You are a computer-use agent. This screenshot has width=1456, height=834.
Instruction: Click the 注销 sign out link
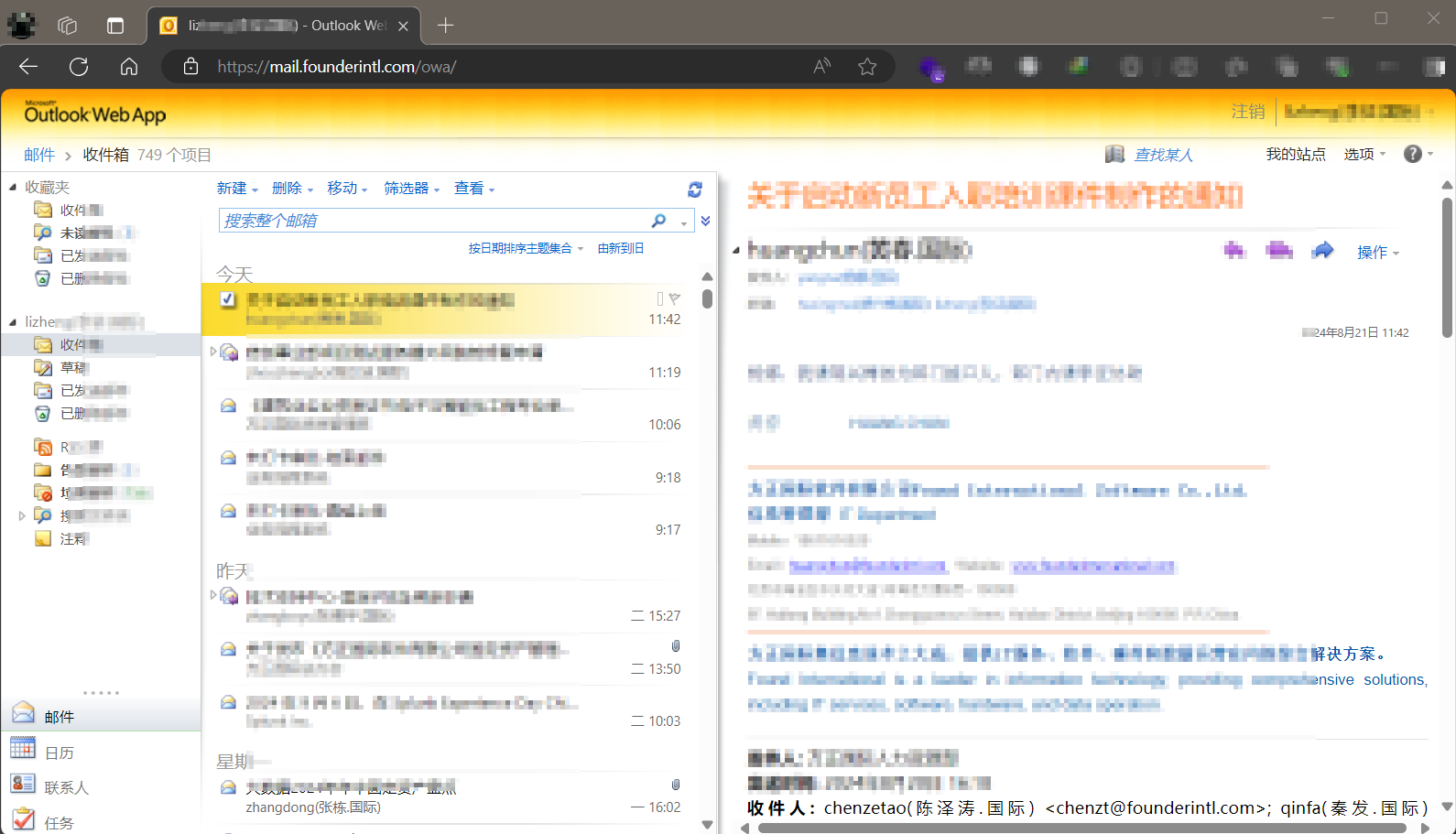pos(1248,112)
